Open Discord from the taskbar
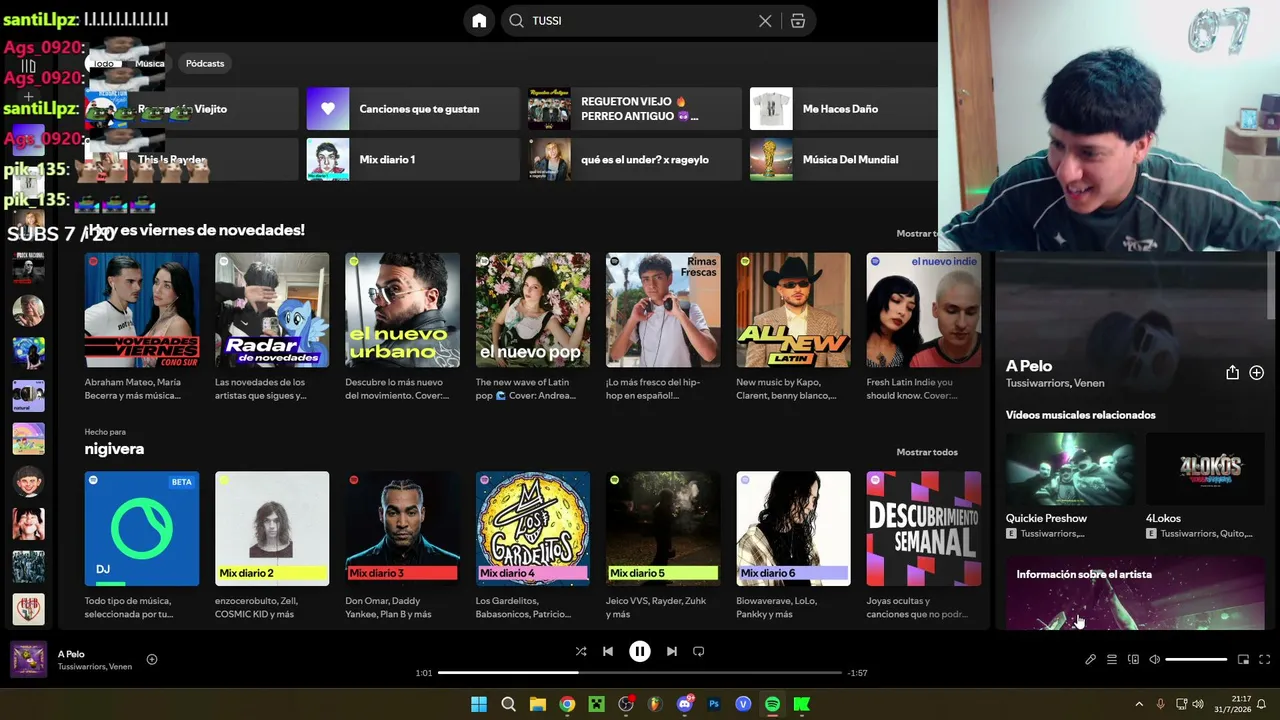 pyautogui.click(x=685, y=704)
